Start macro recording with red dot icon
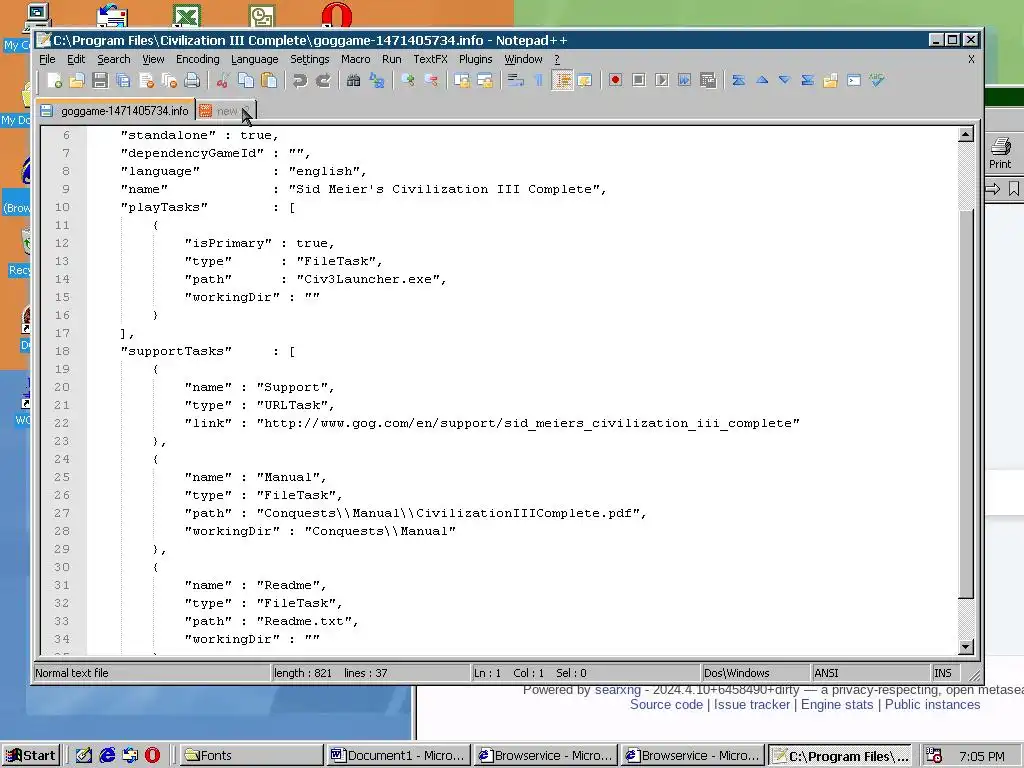This screenshot has width=1024, height=768. click(x=615, y=80)
